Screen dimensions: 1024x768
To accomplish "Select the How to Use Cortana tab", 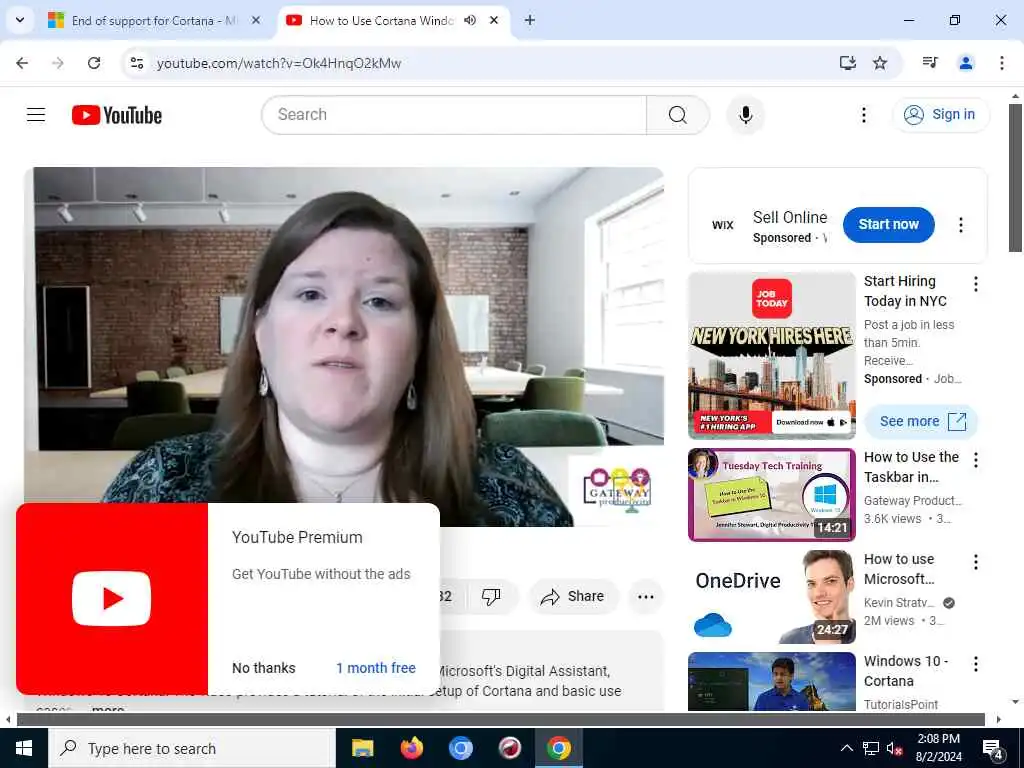I will click(381, 20).
